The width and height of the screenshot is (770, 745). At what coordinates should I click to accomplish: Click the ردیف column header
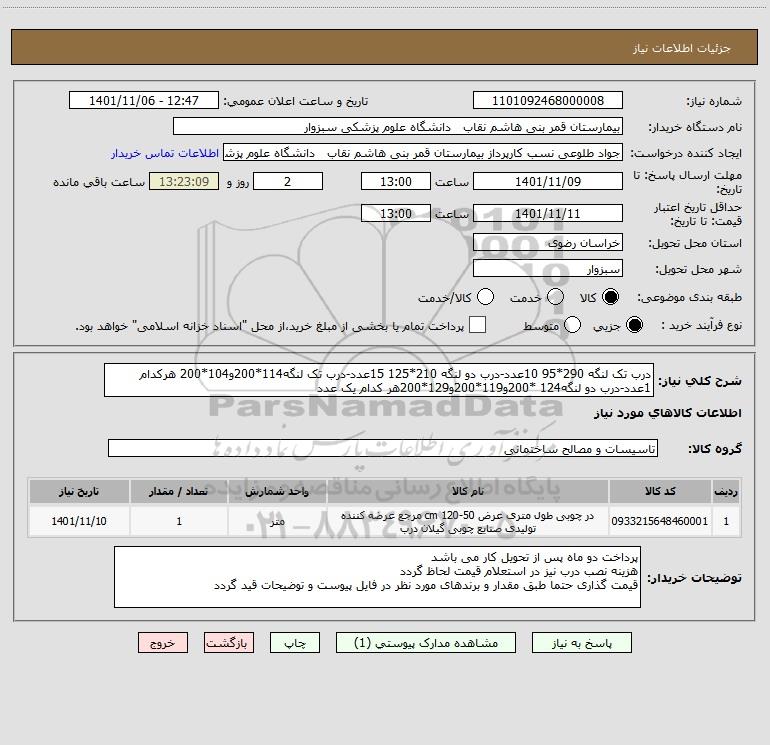(726, 491)
